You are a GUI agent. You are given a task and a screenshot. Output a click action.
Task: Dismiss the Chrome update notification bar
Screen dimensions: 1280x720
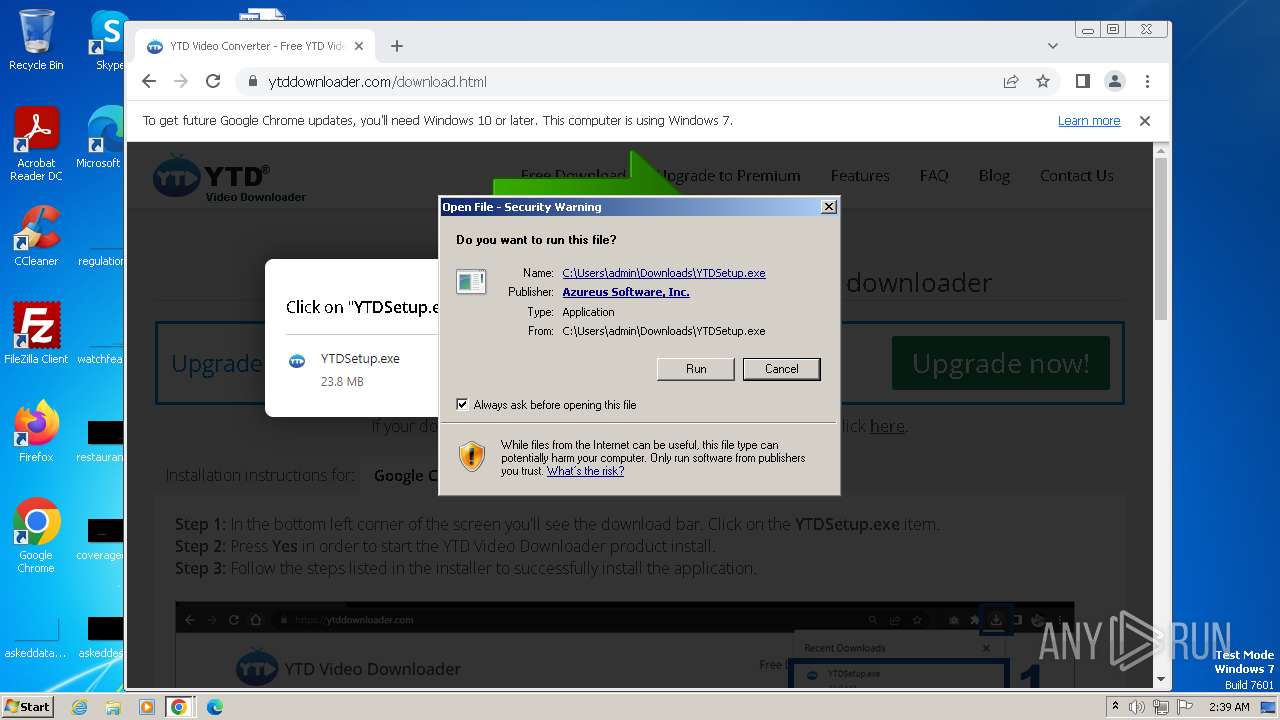coord(1145,121)
